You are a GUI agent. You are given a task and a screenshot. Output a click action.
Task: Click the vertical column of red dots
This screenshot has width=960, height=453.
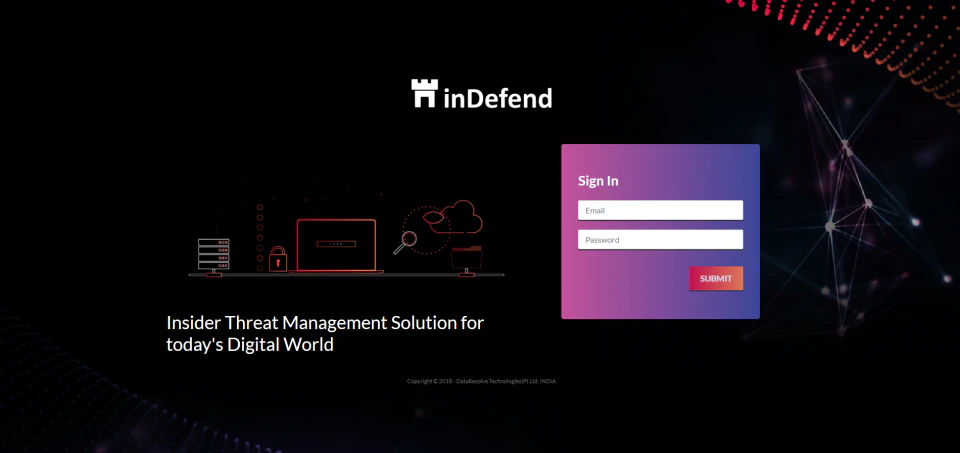(x=260, y=238)
